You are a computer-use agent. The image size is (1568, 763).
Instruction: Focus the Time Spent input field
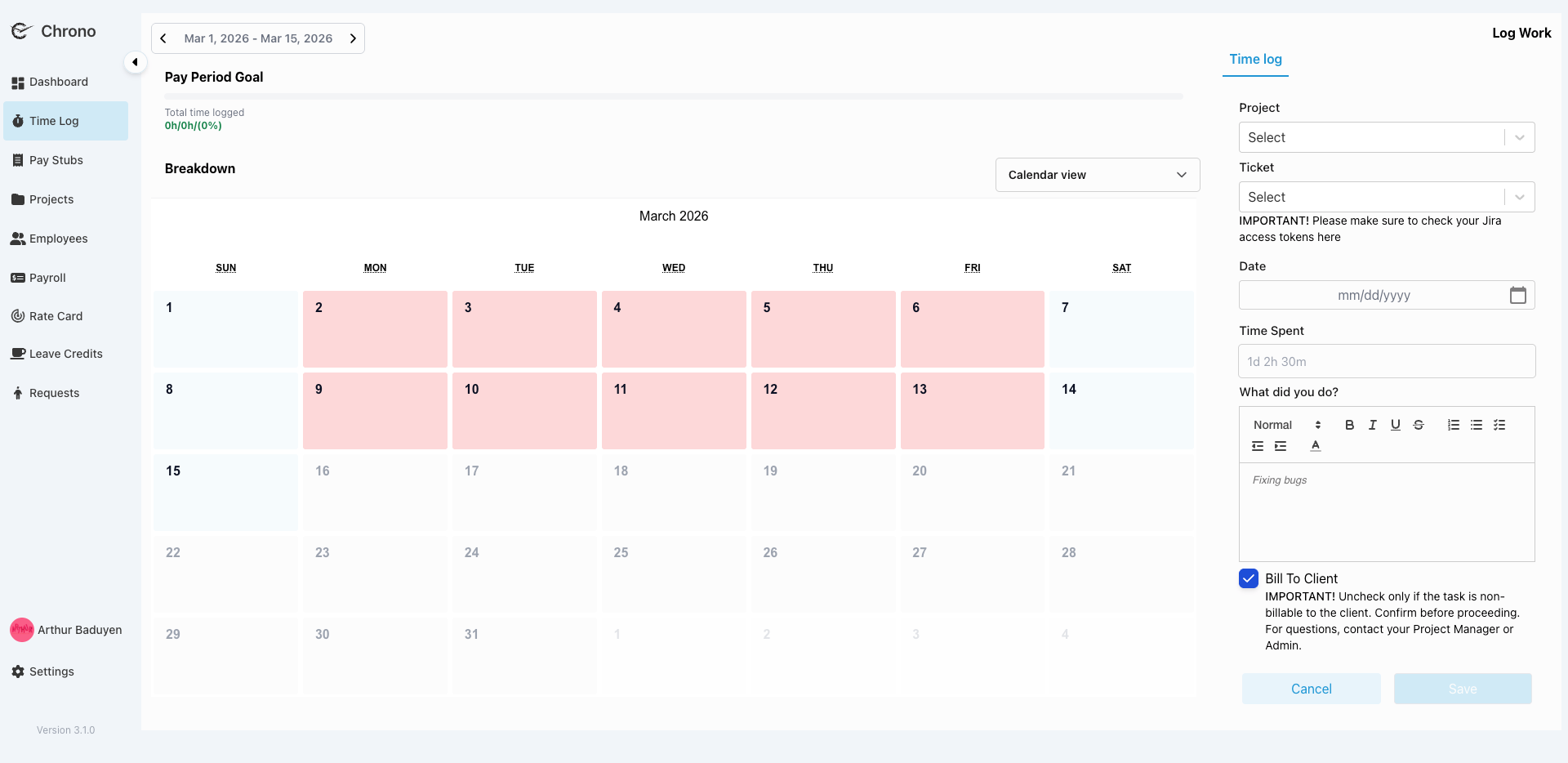tap(1386, 361)
